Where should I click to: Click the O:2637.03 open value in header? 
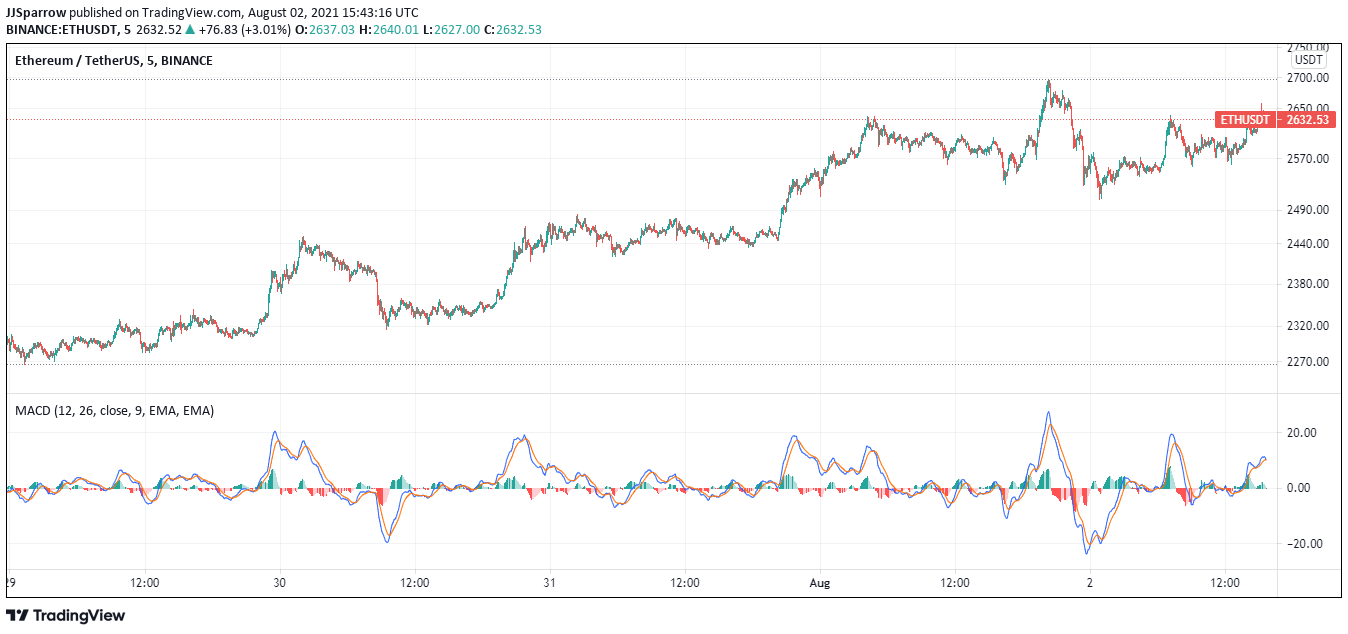(x=326, y=29)
